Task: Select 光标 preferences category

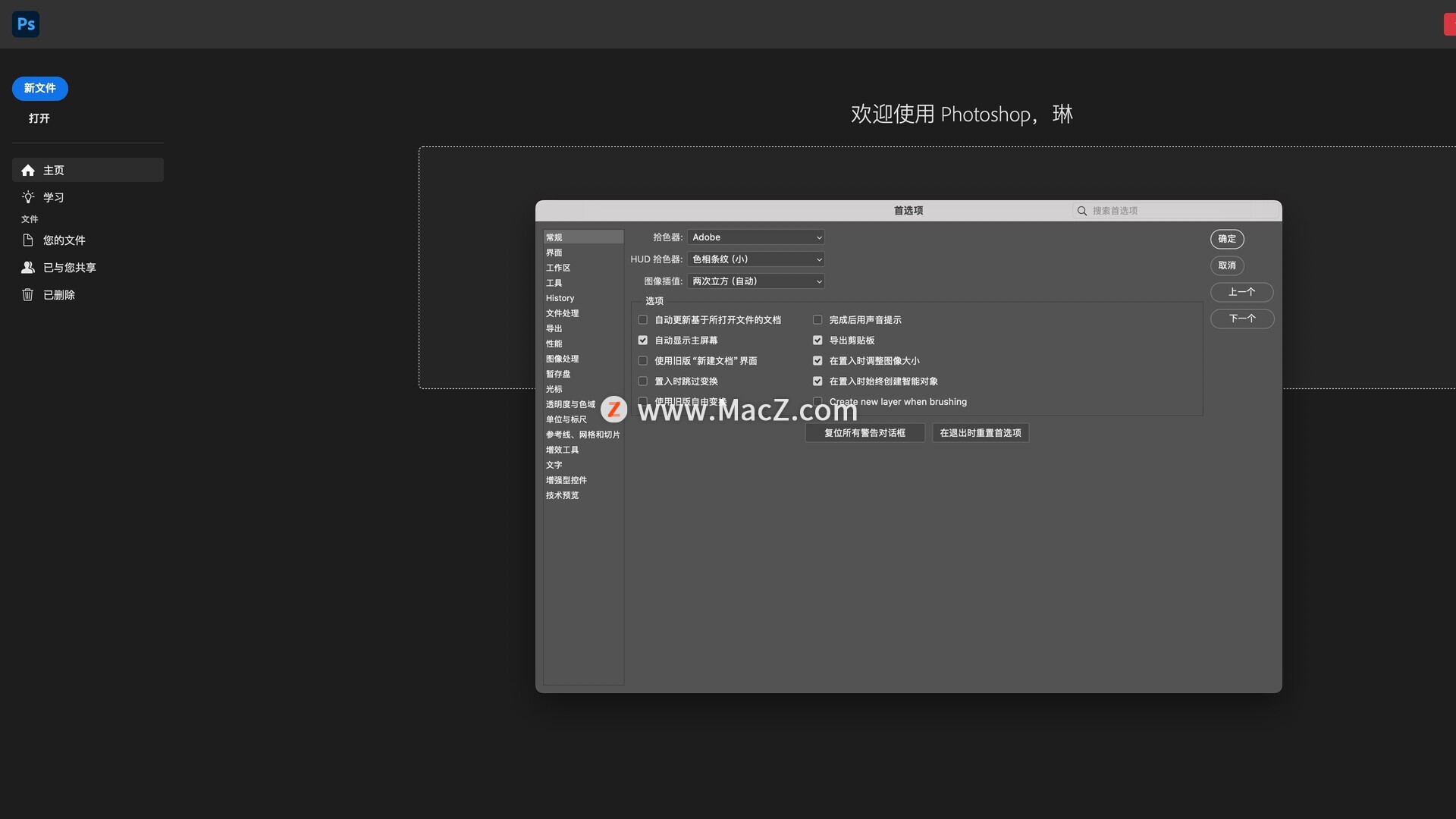Action: (x=583, y=389)
